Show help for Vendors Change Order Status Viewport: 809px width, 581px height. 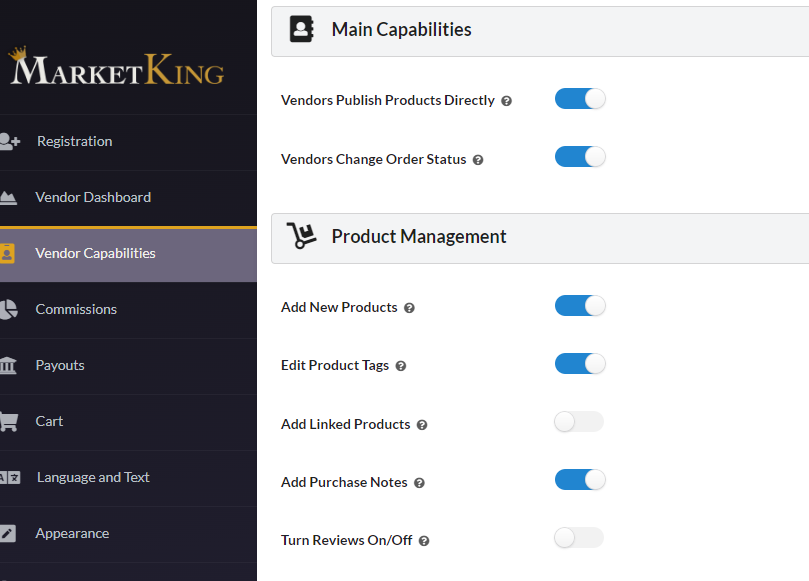pos(478,160)
